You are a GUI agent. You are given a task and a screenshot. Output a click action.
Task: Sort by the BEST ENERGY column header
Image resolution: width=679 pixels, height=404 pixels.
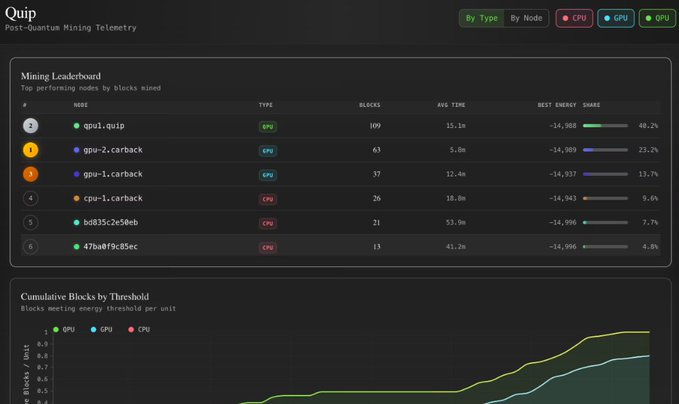click(557, 105)
